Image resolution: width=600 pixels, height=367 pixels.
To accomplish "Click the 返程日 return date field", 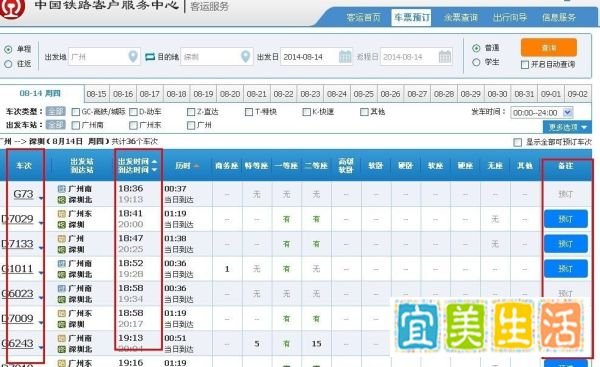I will 416,57.
